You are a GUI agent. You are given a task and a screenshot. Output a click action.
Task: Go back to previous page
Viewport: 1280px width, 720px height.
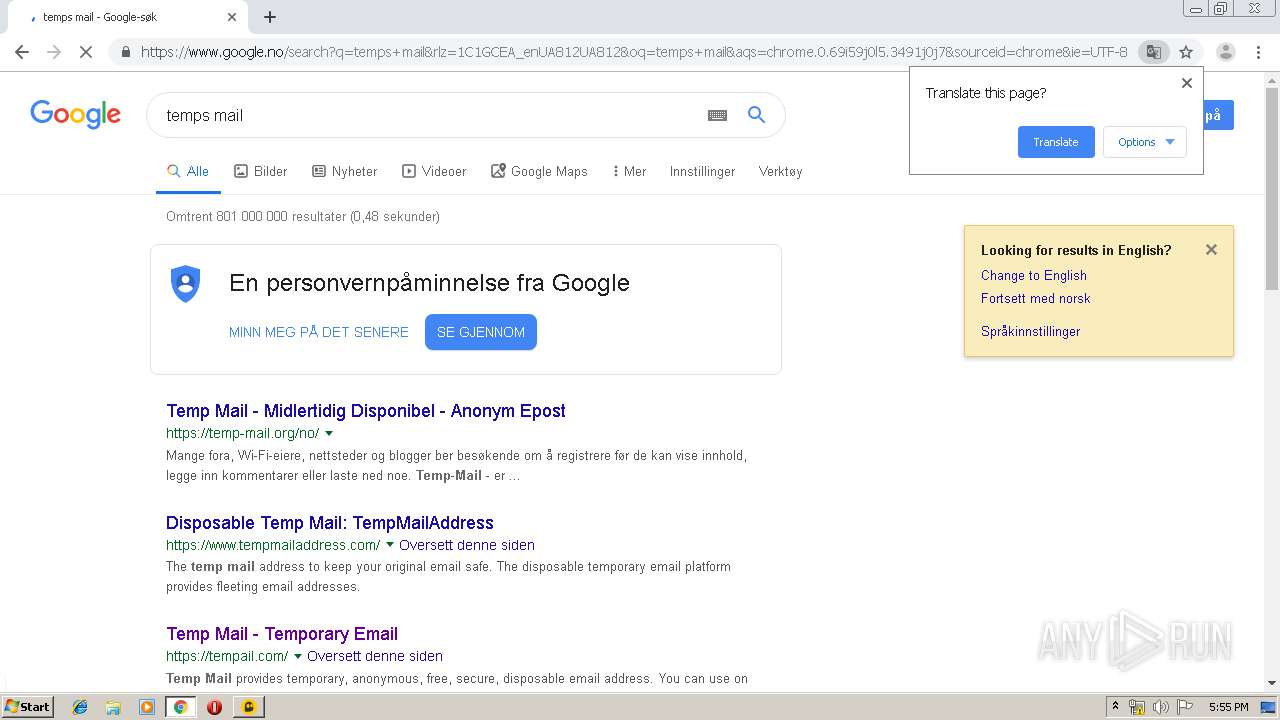point(22,52)
